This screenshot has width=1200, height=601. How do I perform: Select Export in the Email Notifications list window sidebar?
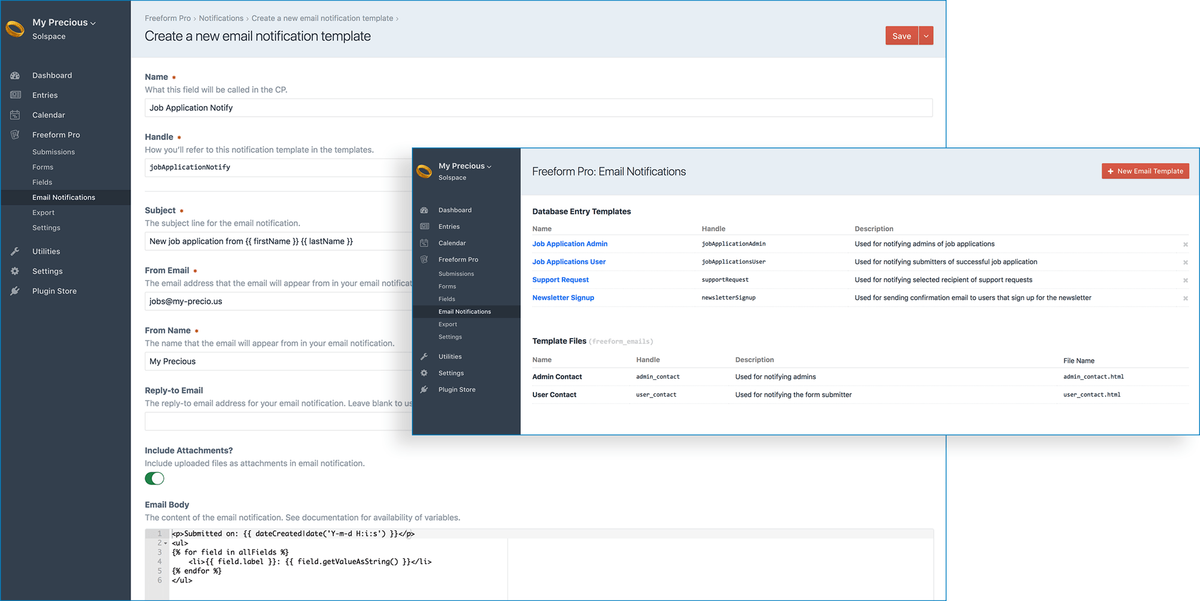click(448, 324)
